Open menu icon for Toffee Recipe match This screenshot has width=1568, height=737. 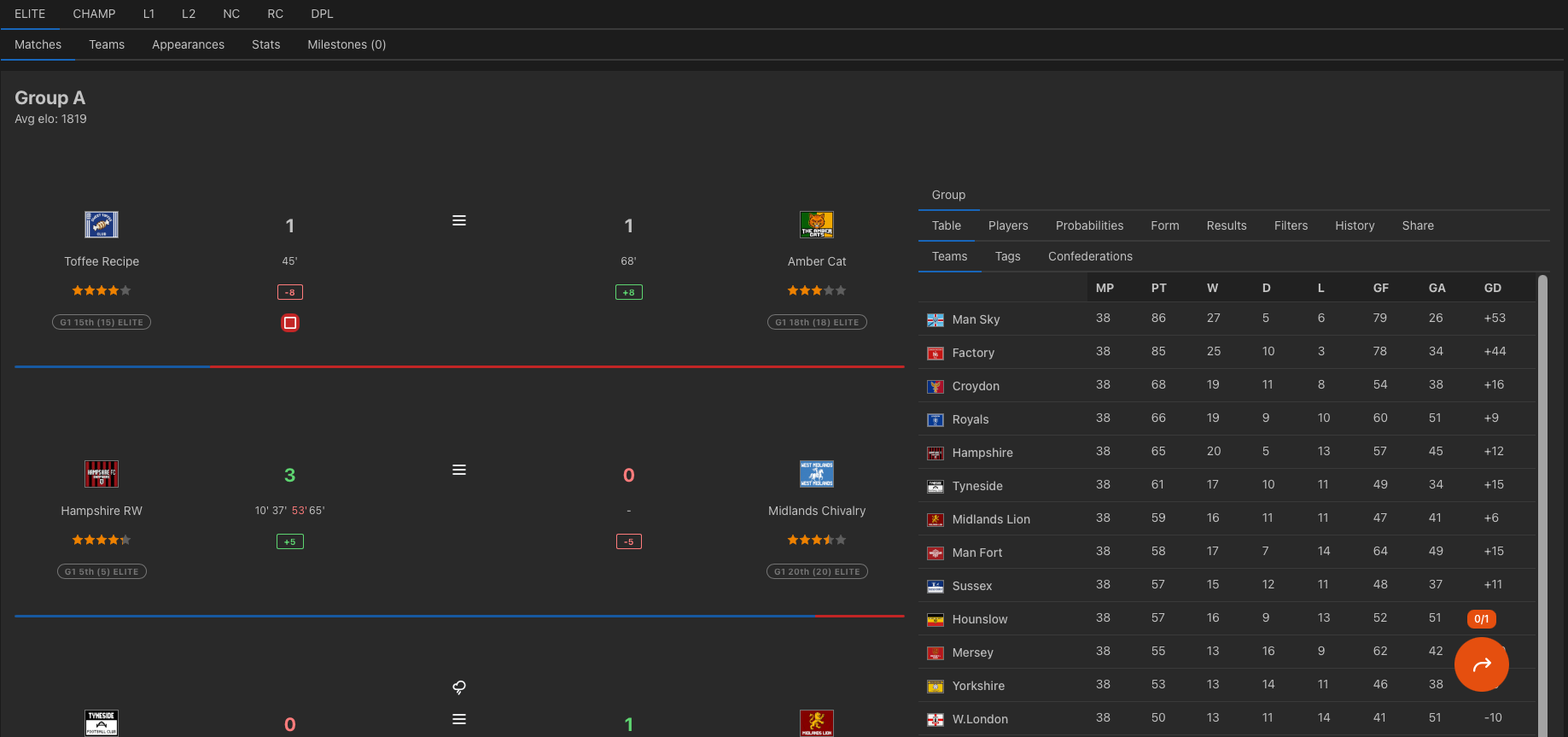(x=459, y=220)
